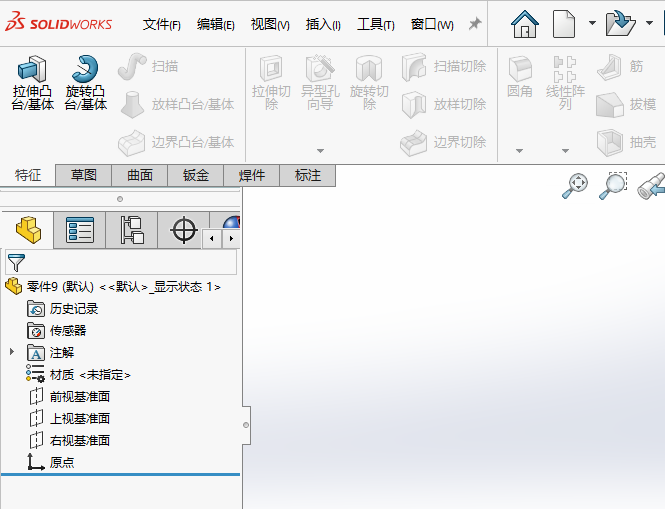This screenshot has width=665, height=509.
Task: Select 原点 origin in the tree
Action: tap(51, 462)
